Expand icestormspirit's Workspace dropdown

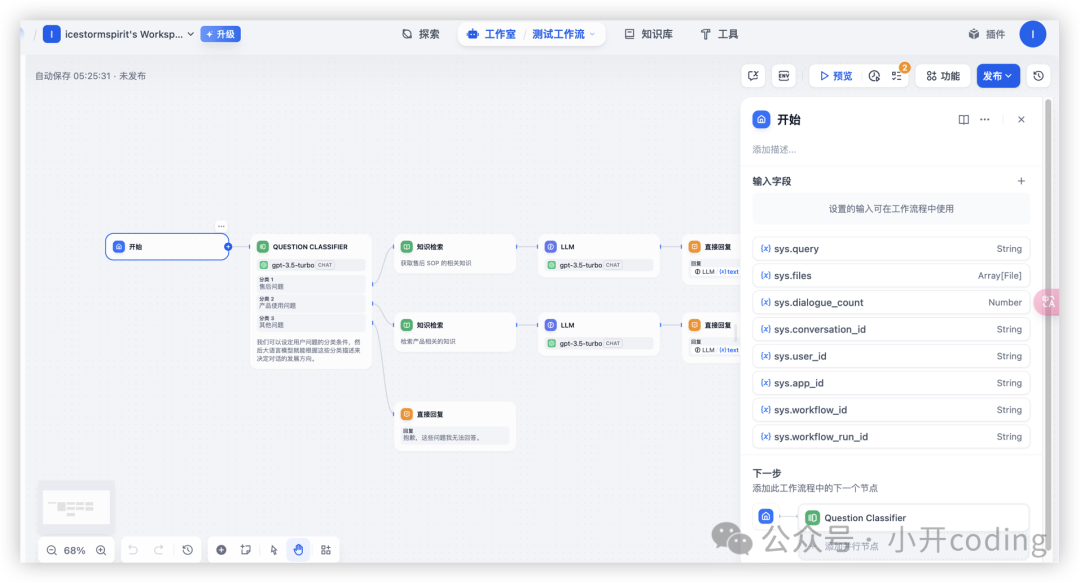pyautogui.click(x=118, y=34)
